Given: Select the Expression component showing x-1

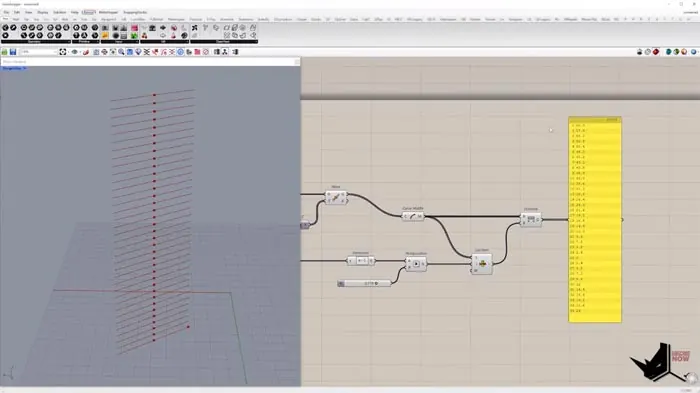Looking at the screenshot, I should click(x=361, y=260).
